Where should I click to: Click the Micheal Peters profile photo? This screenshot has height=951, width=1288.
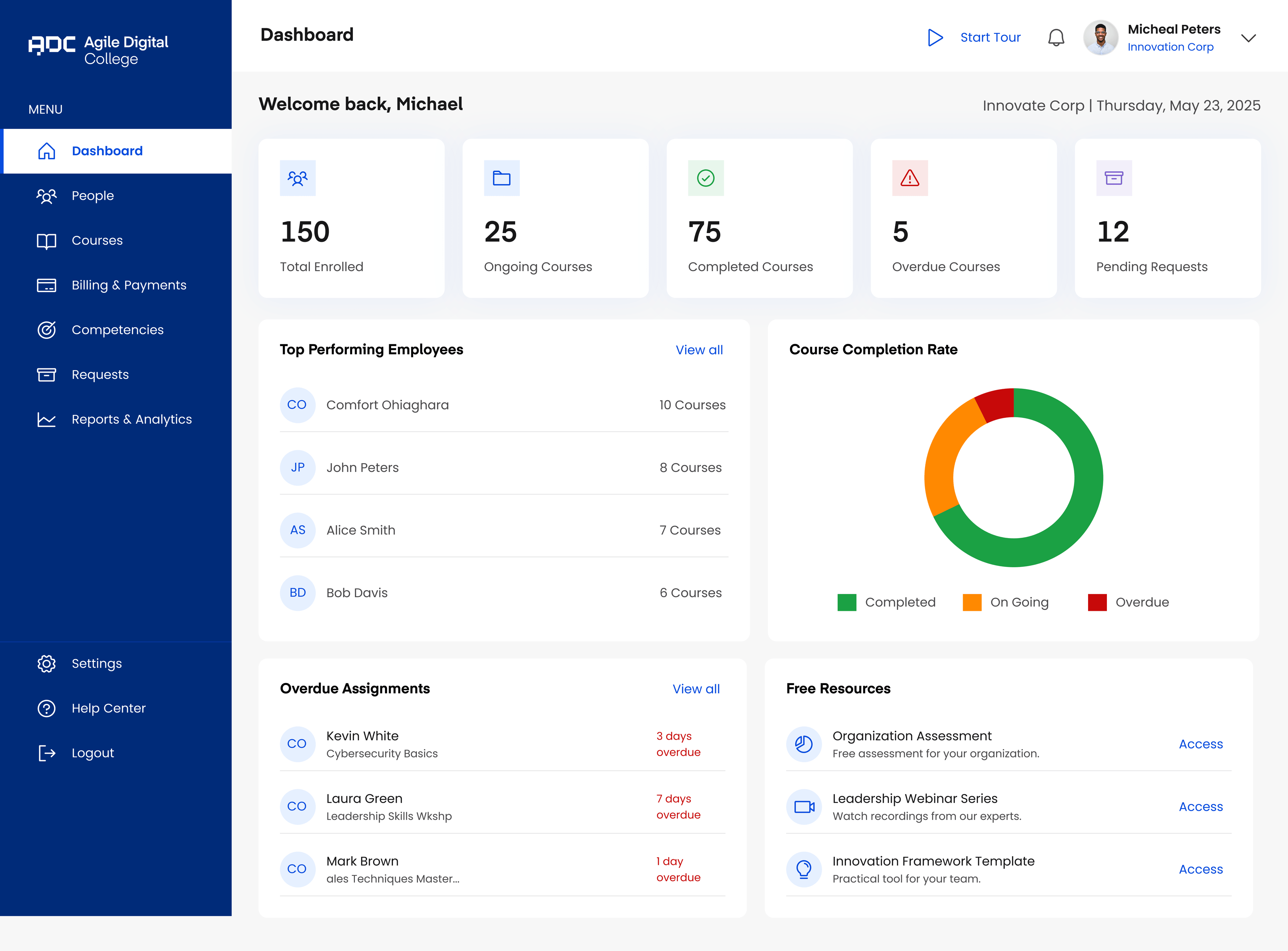[1101, 38]
